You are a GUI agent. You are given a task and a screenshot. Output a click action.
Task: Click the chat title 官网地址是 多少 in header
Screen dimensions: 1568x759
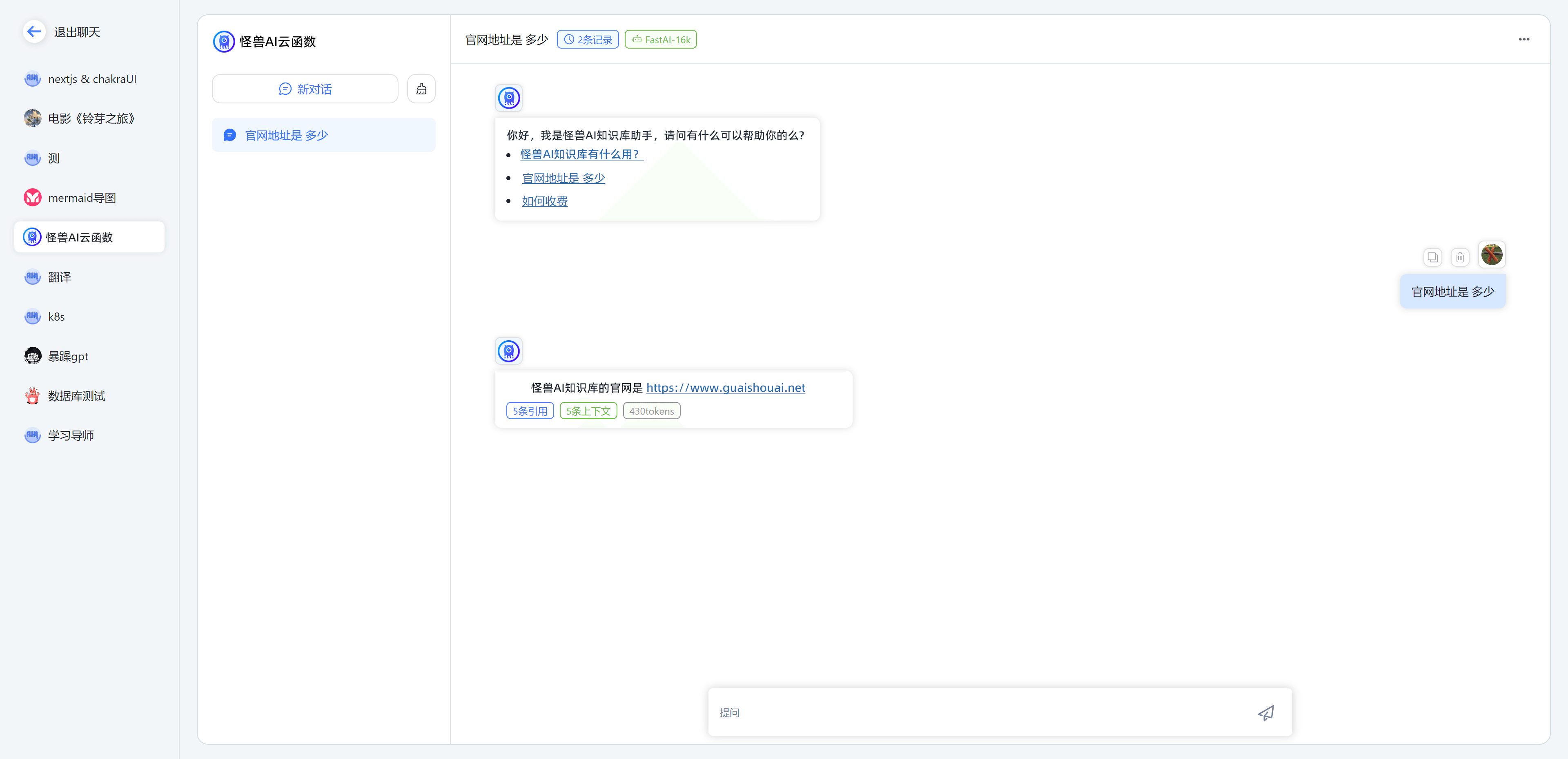pos(506,40)
